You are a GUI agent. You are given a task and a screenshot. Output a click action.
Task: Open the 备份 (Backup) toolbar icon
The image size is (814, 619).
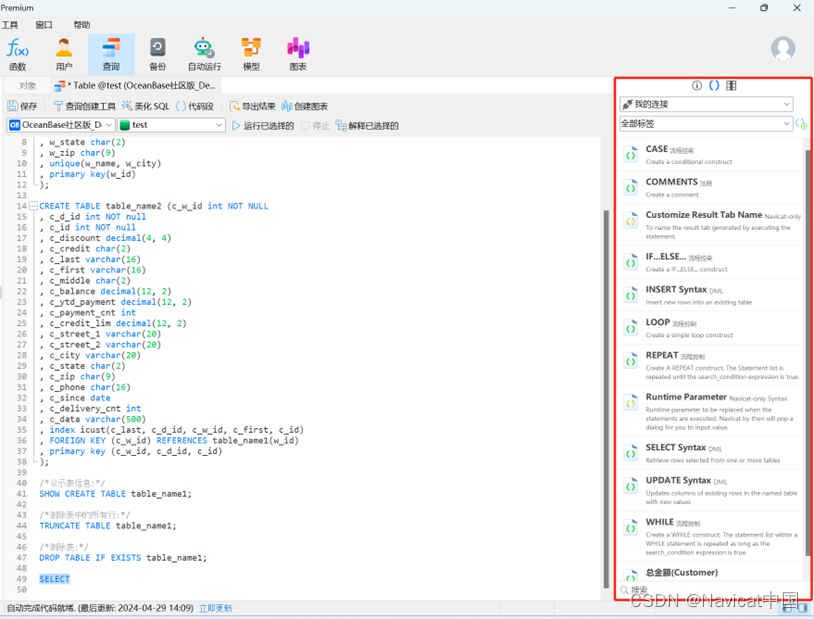[158, 55]
